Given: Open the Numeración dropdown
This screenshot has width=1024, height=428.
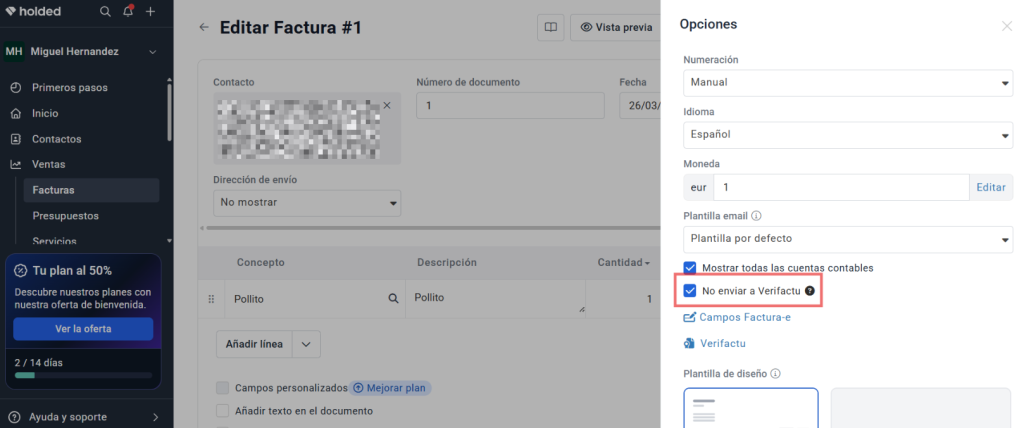Looking at the screenshot, I should (x=848, y=83).
